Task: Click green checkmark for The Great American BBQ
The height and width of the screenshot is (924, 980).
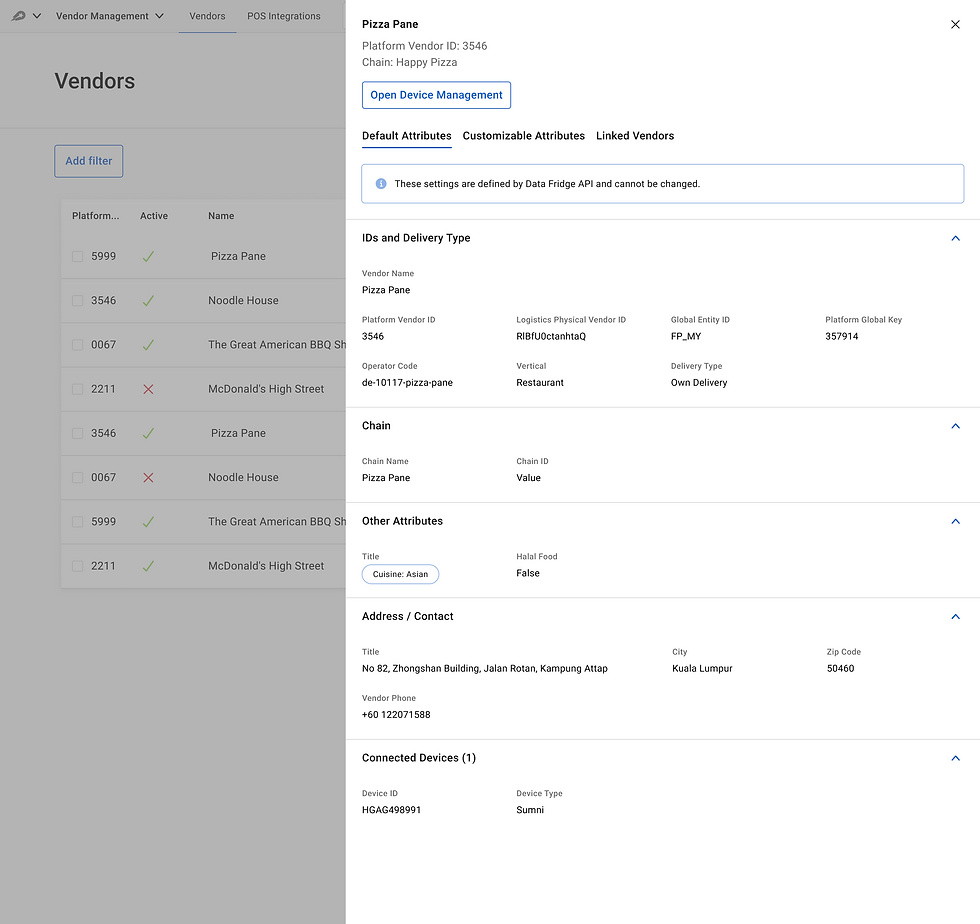Action: tap(148, 344)
